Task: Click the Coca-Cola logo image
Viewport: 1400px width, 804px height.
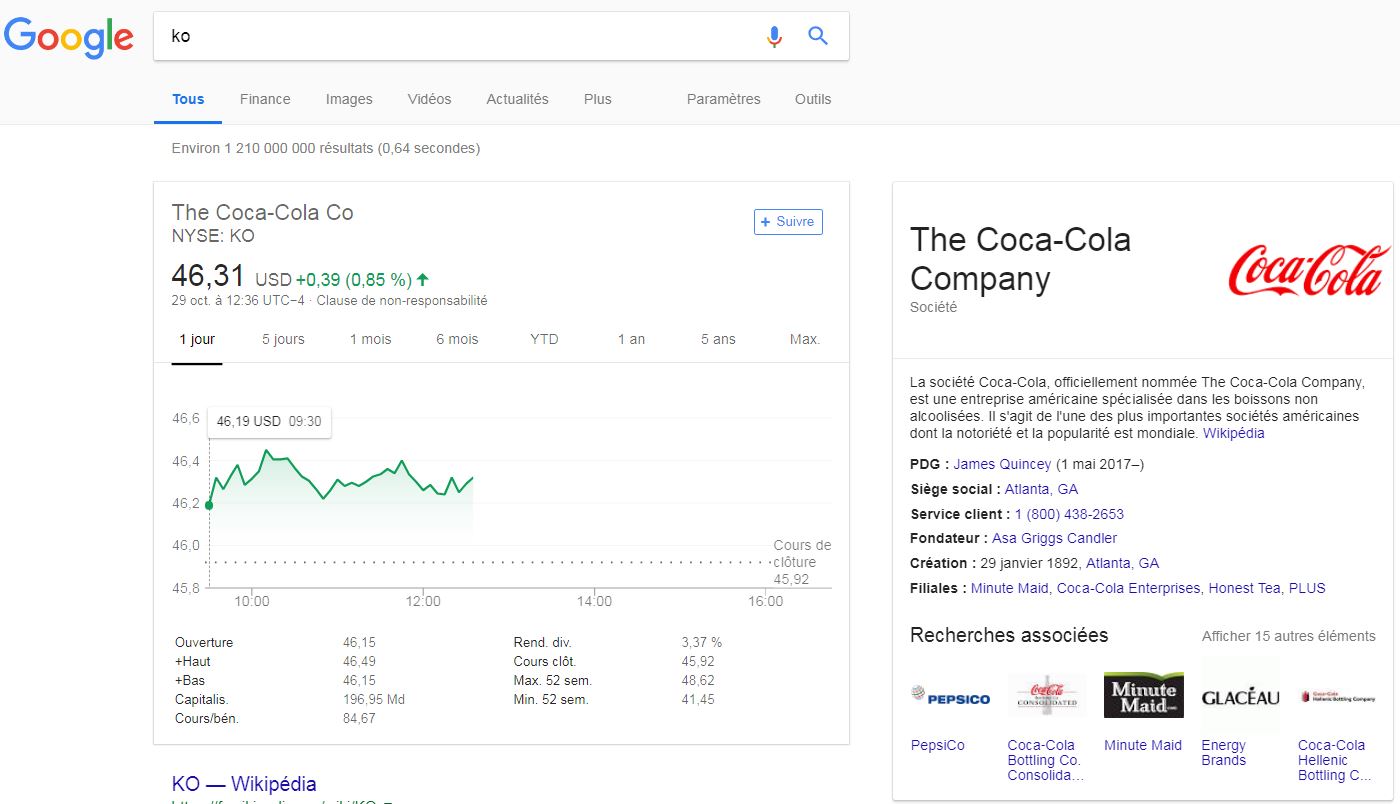Action: coord(1308,271)
